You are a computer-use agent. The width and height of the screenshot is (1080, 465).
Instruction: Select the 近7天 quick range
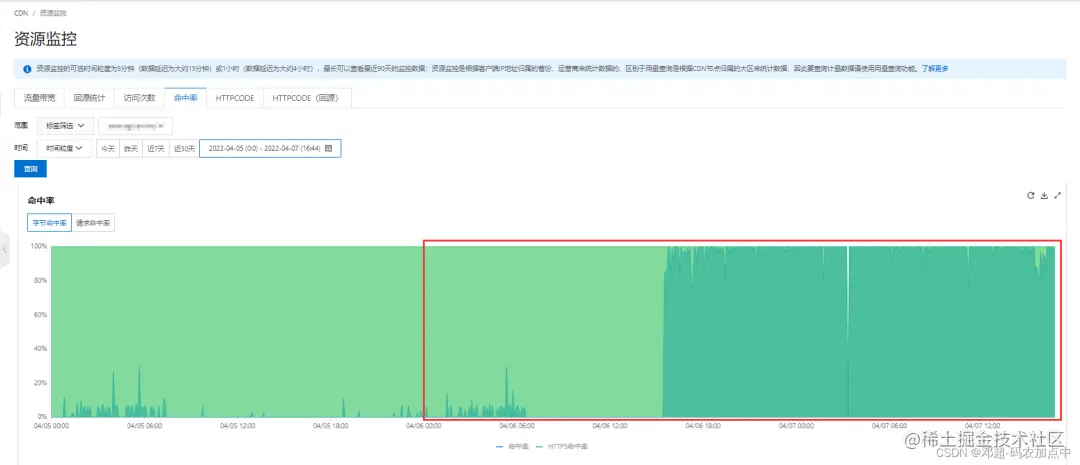[x=156, y=148]
